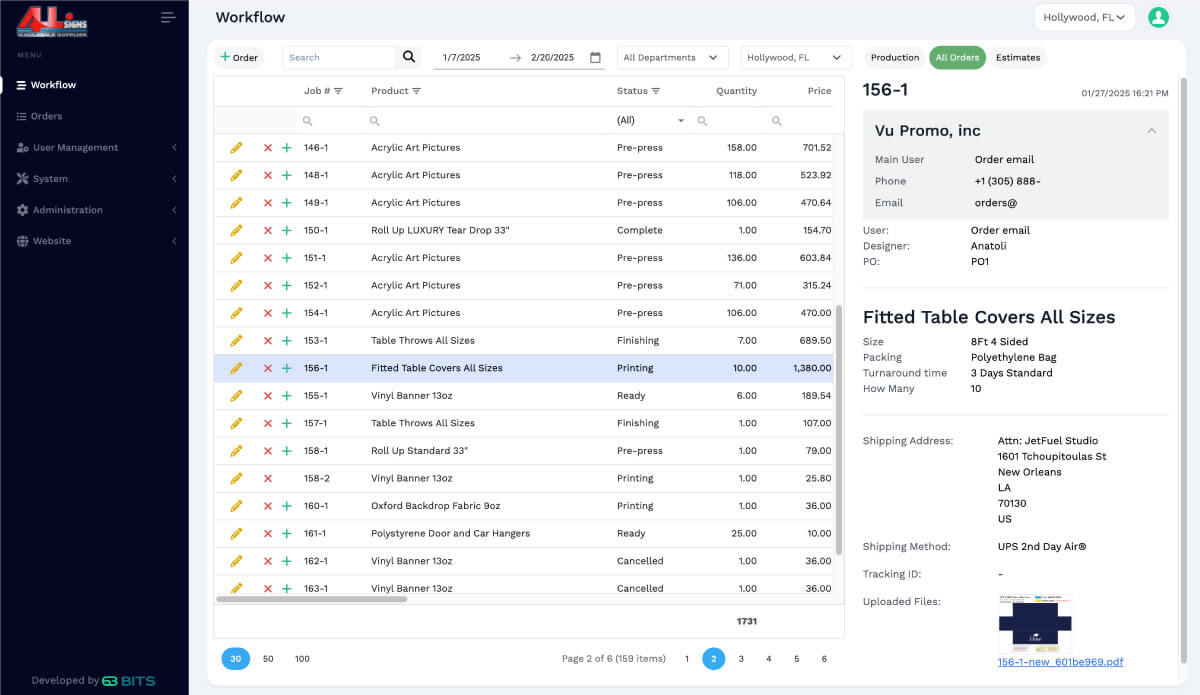Screen dimensions: 1200x695
Task: Set page size to 50 items
Action: [x=268, y=659]
